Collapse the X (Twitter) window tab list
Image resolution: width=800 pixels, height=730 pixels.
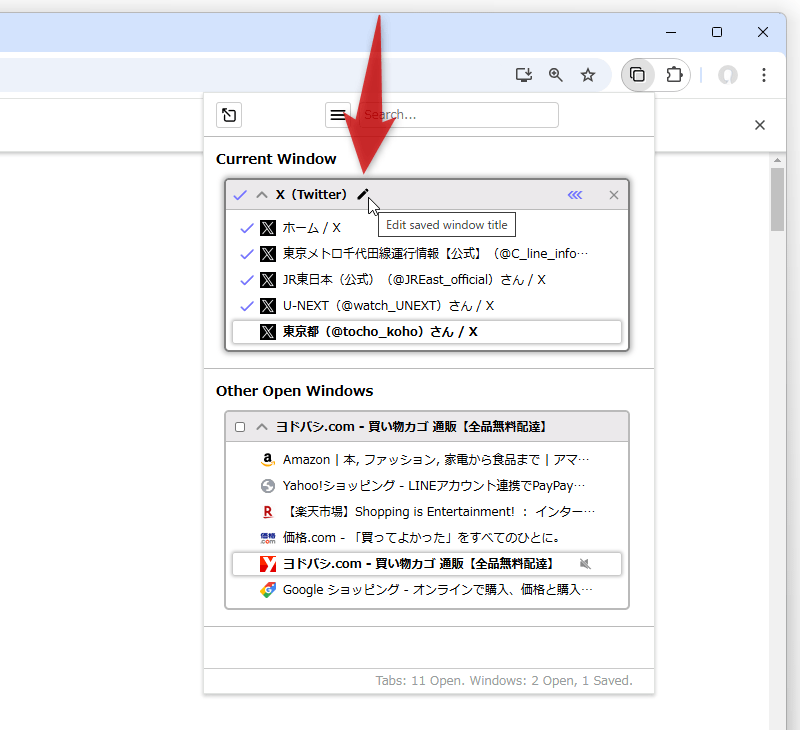[262, 195]
